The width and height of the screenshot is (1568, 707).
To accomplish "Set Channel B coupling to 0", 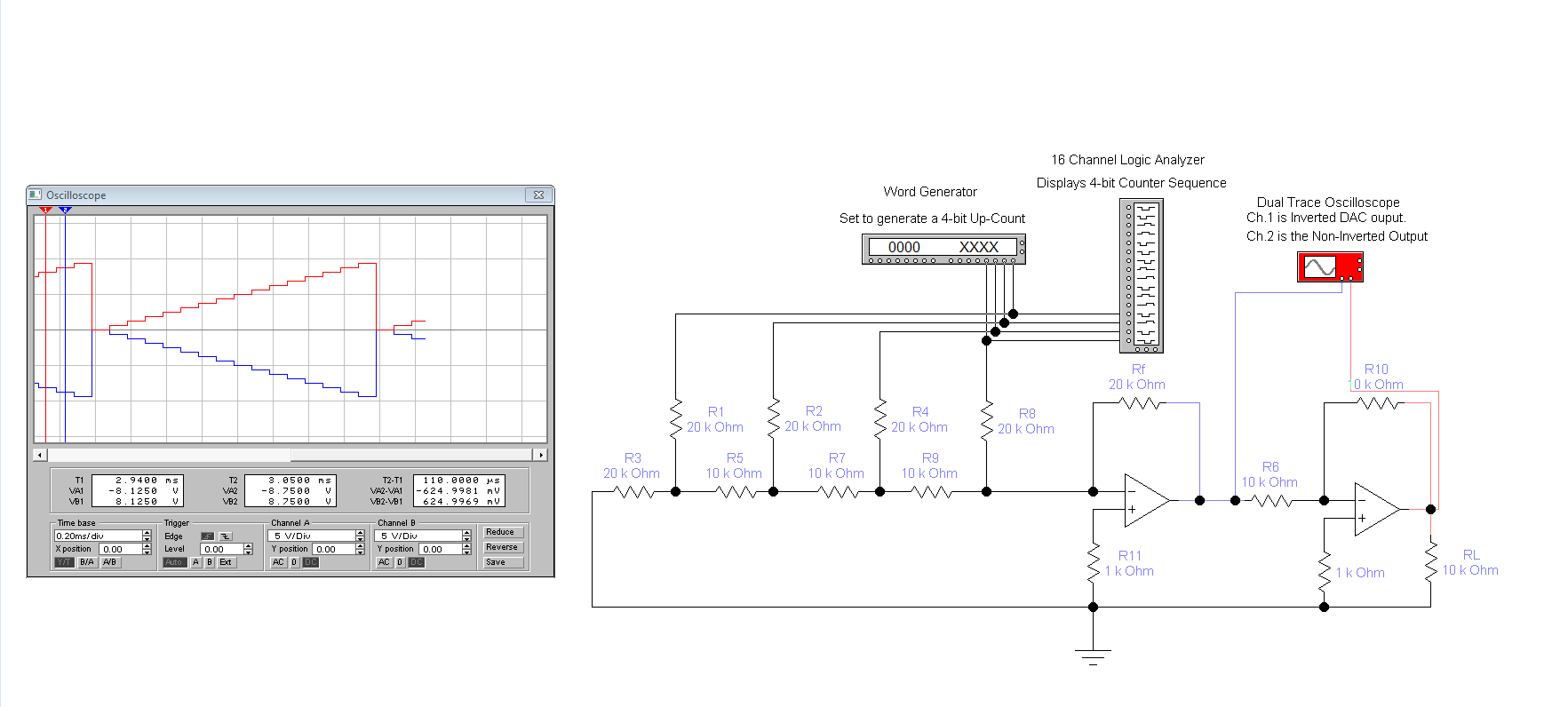I will coord(400,562).
